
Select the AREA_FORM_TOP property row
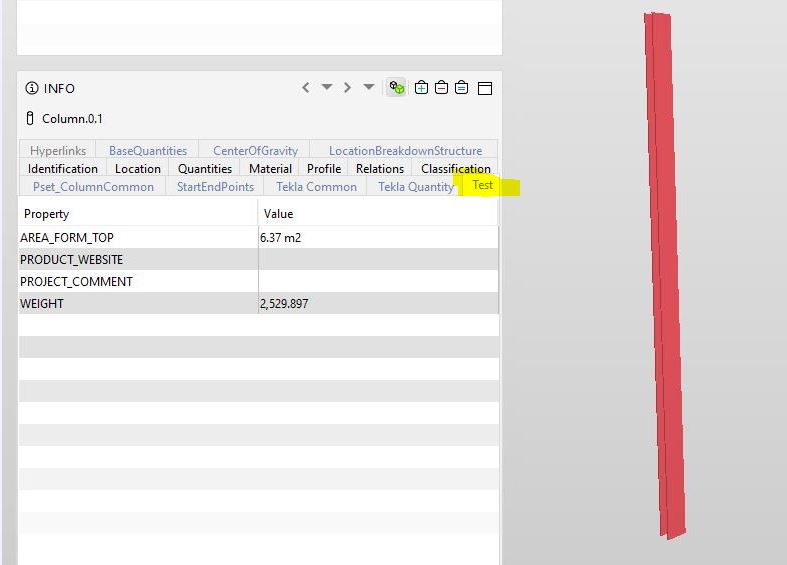click(x=258, y=237)
